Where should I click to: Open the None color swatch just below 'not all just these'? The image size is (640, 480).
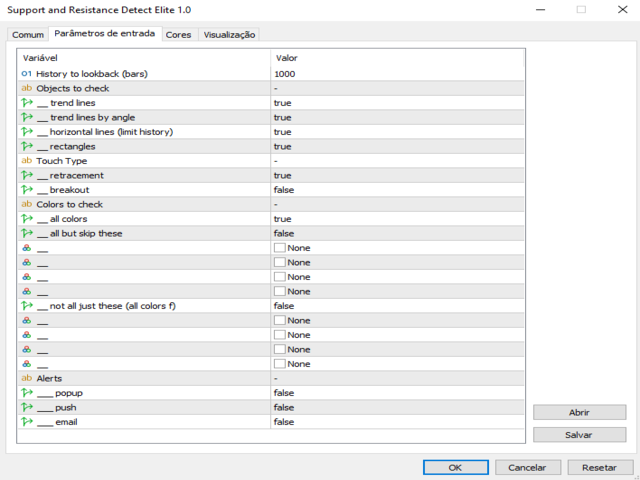(x=280, y=320)
